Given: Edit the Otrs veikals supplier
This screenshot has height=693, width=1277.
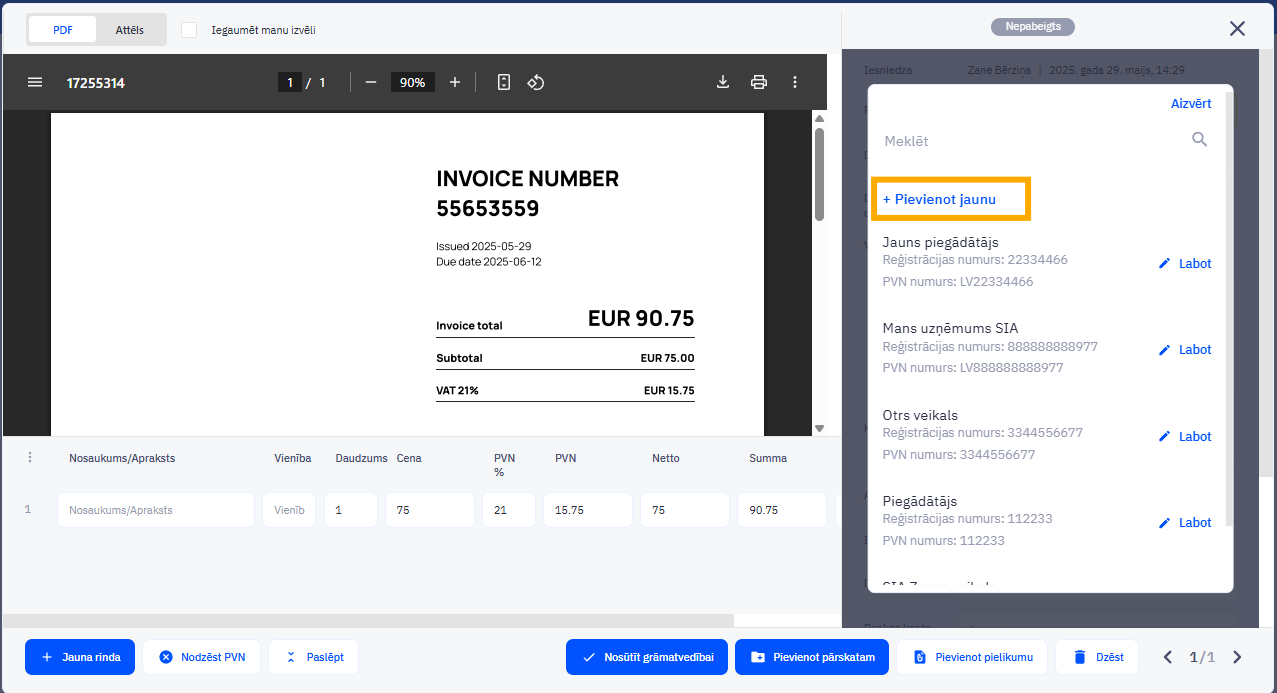Looking at the screenshot, I should point(1185,437).
